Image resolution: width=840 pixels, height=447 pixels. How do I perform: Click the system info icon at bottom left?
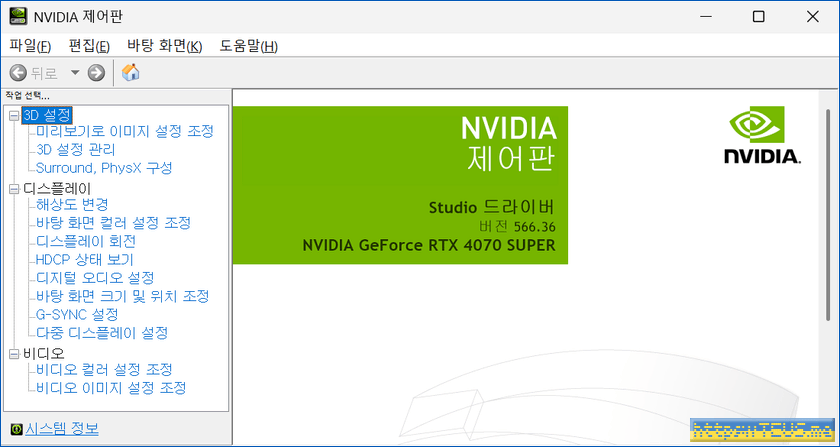(14, 429)
